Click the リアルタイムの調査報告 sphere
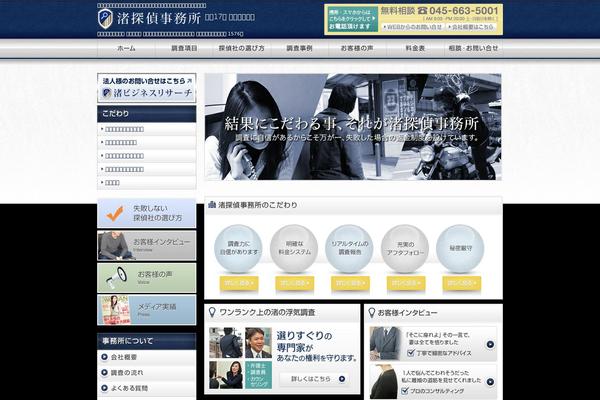Screen dimensions: 600x400 [x=349, y=248]
